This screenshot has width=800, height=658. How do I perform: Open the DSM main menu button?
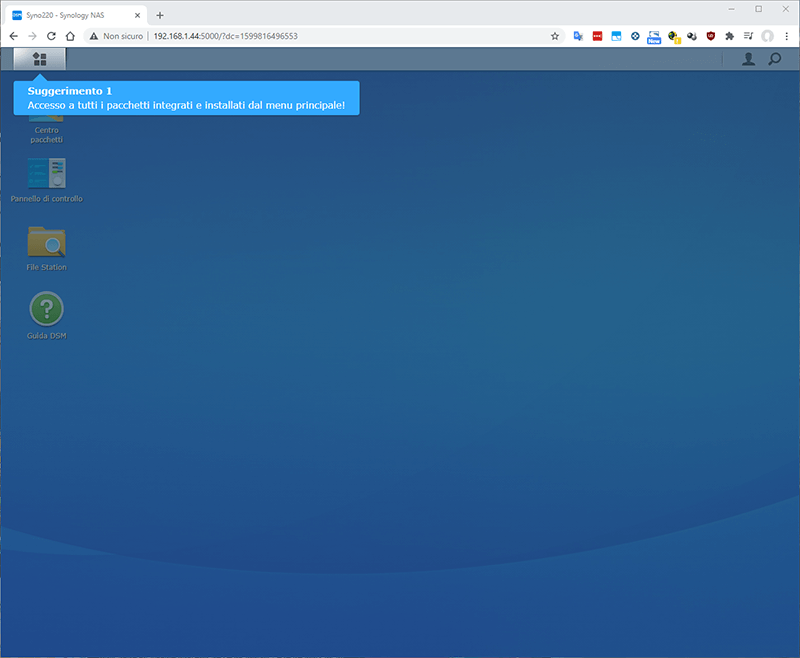(39, 59)
